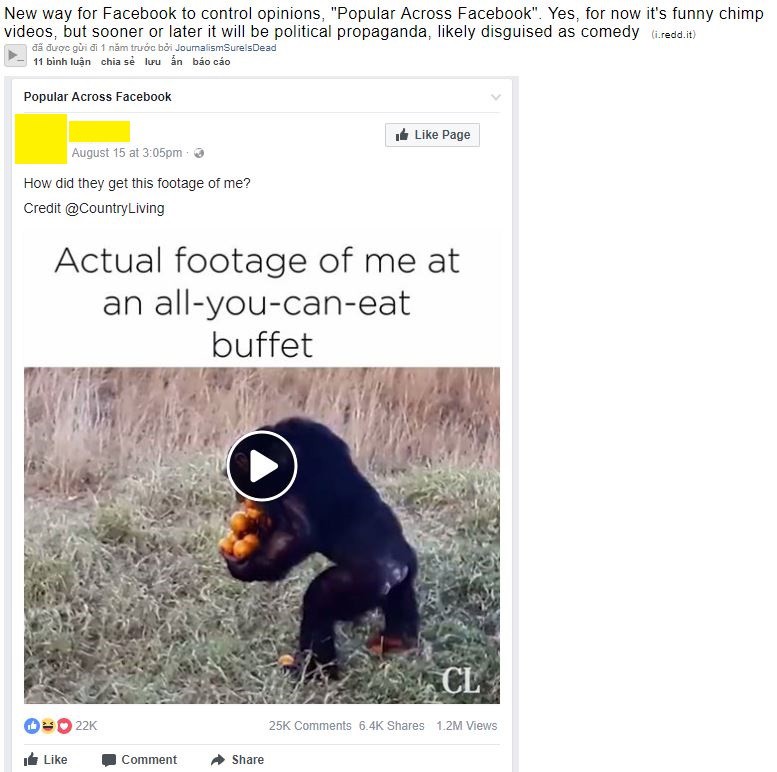Click the globe public visibility icon
This screenshot has width=777, height=772.
[199, 153]
